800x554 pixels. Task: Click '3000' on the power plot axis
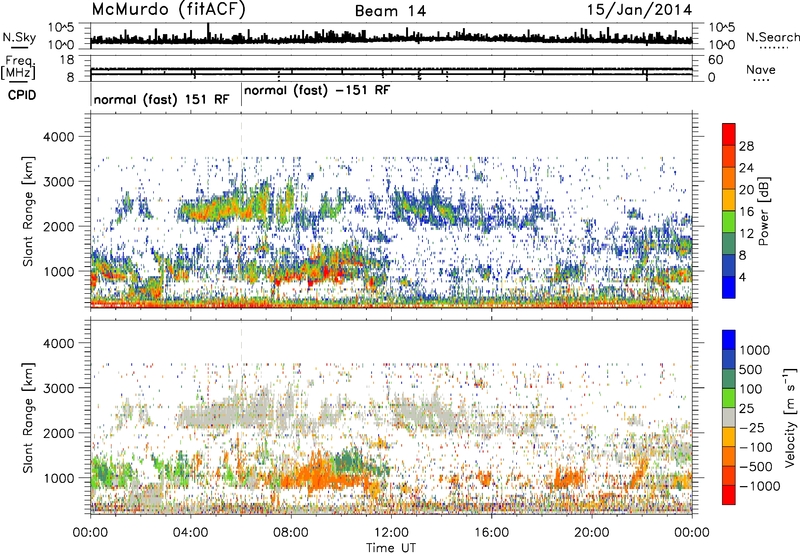tap(59, 182)
